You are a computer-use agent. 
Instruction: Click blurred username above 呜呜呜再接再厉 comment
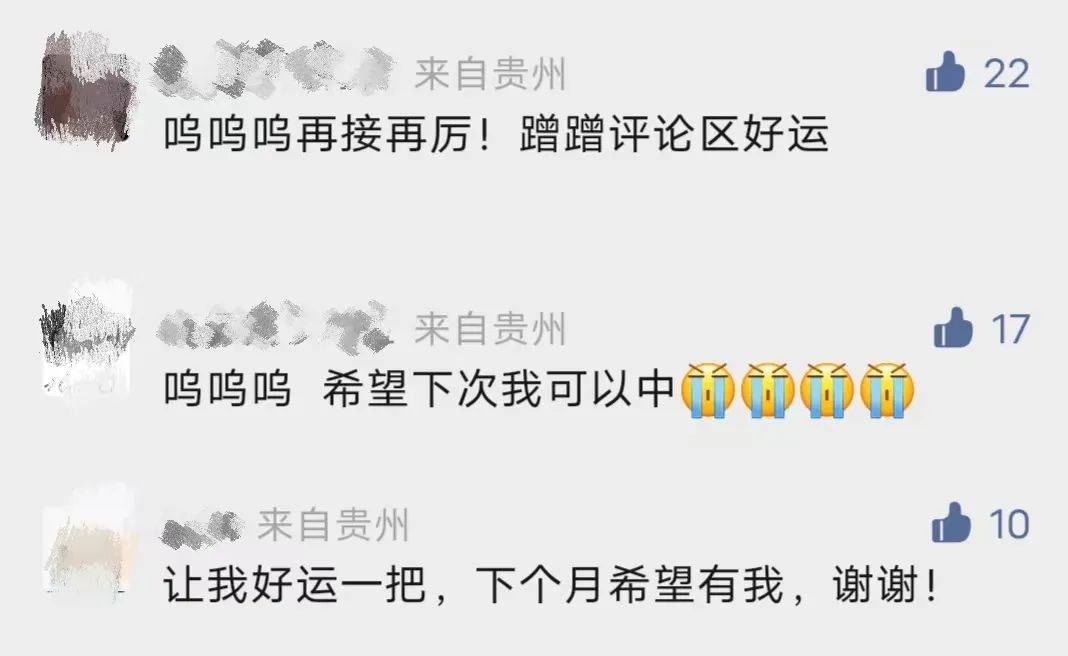[272, 68]
